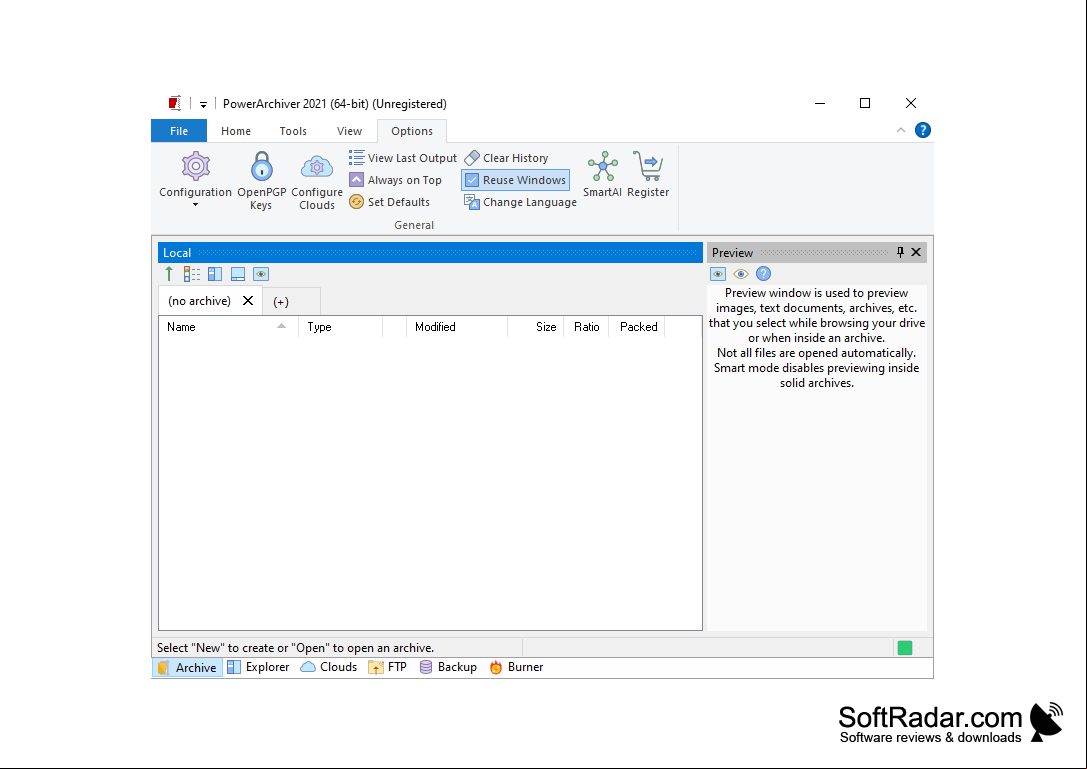
Task: Close the (no archive) tab
Action: tap(247, 301)
